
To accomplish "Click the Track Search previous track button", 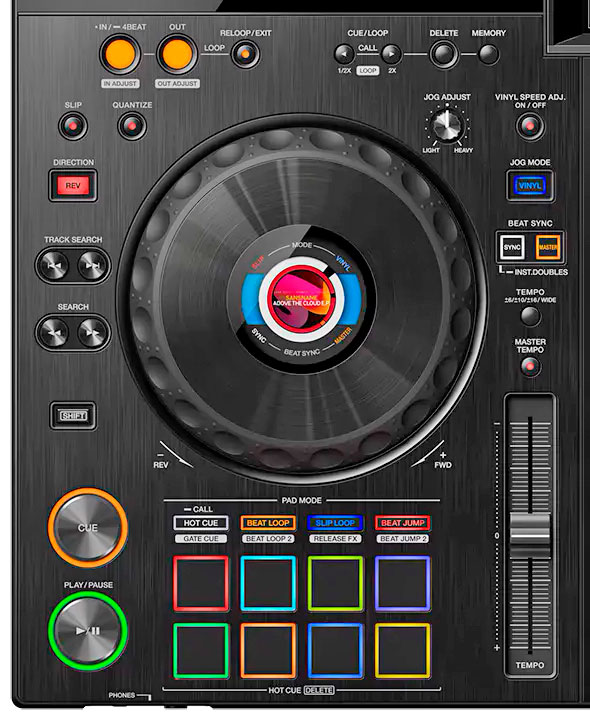I will tap(55, 265).
